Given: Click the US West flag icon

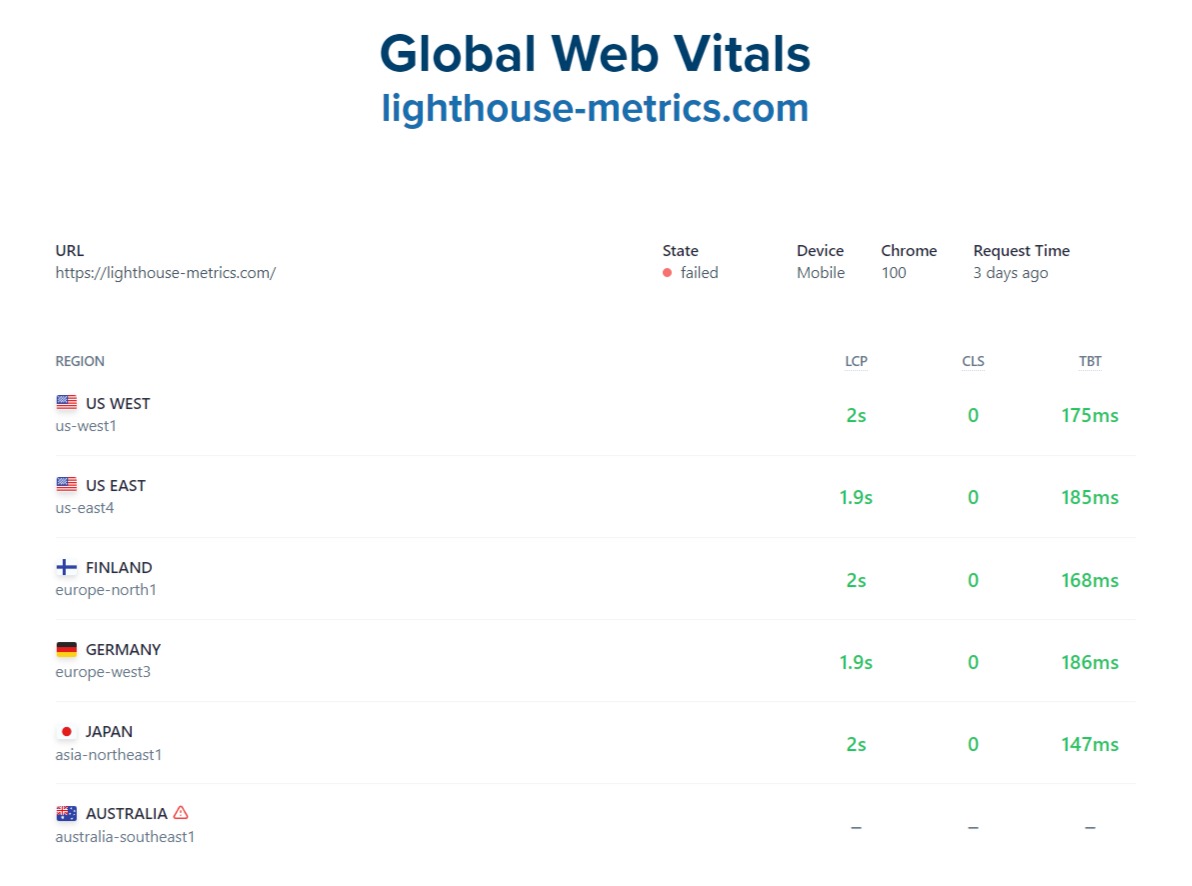Looking at the screenshot, I should (x=67, y=402).
